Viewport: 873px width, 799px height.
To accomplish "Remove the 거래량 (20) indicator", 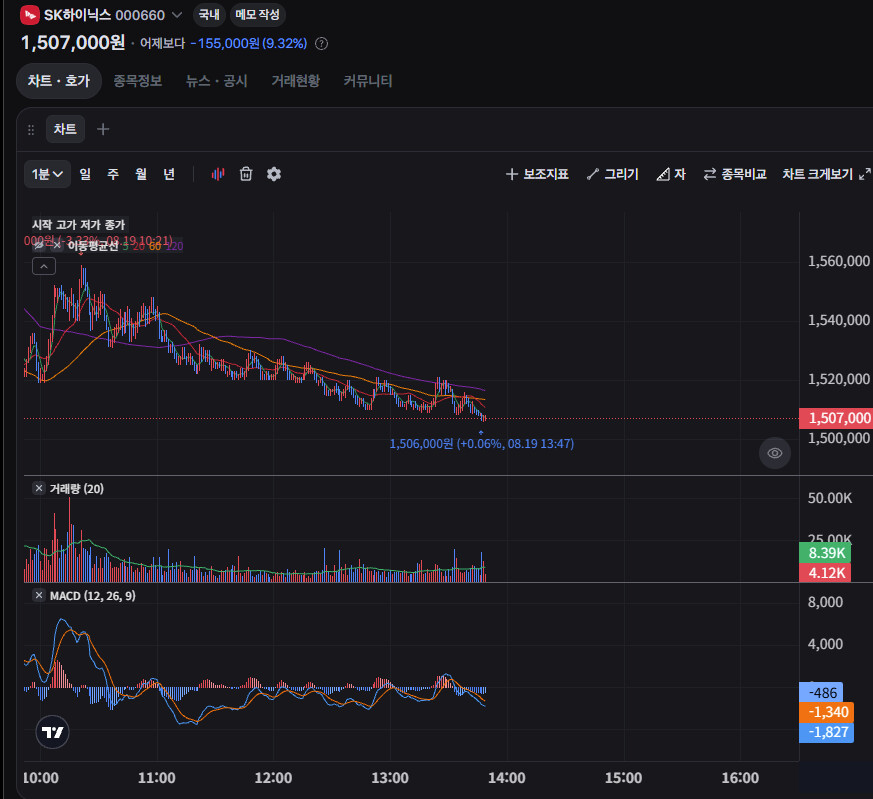I will coord(38,488).
